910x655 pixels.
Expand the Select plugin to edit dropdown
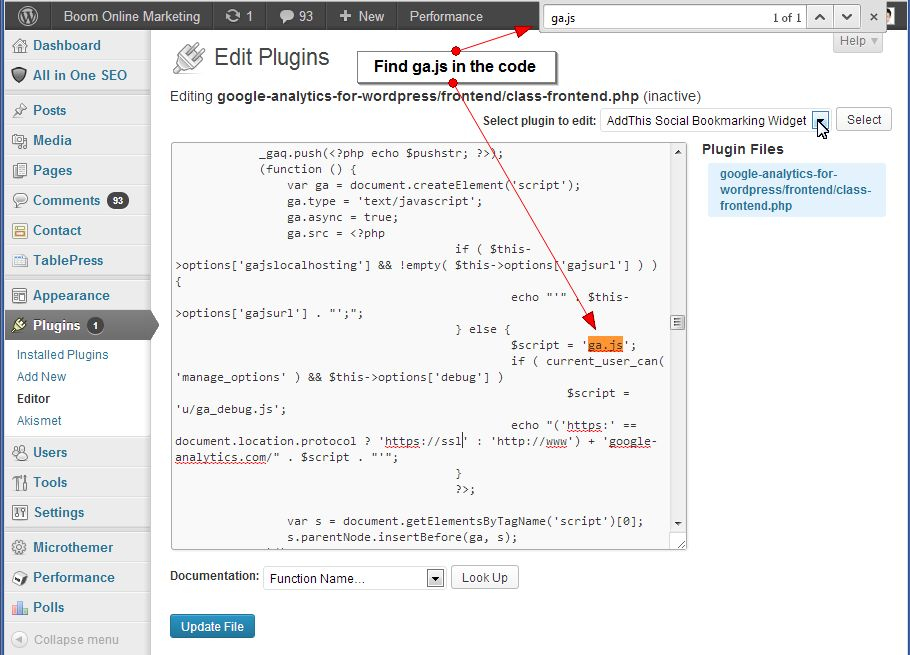point(820,121)
